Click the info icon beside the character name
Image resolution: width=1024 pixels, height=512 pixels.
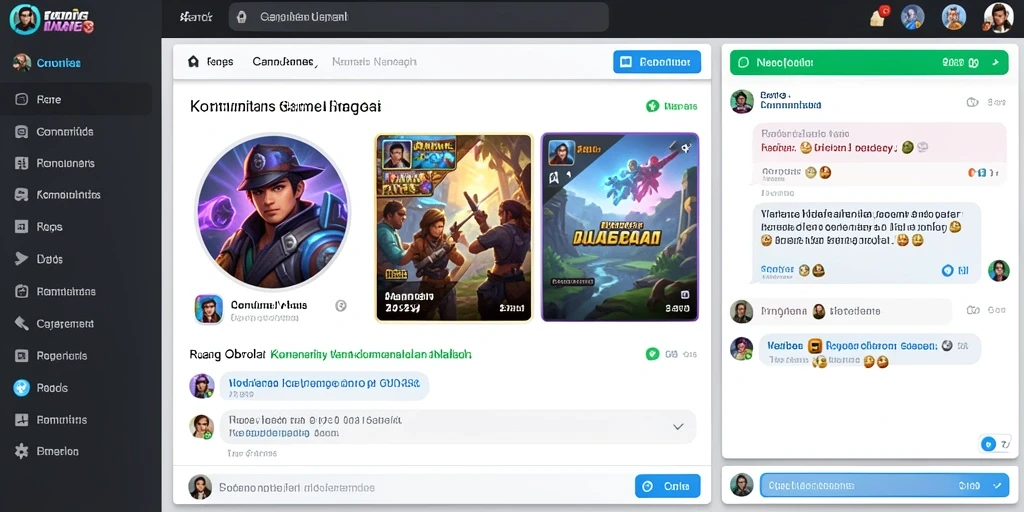click(340, 305)
